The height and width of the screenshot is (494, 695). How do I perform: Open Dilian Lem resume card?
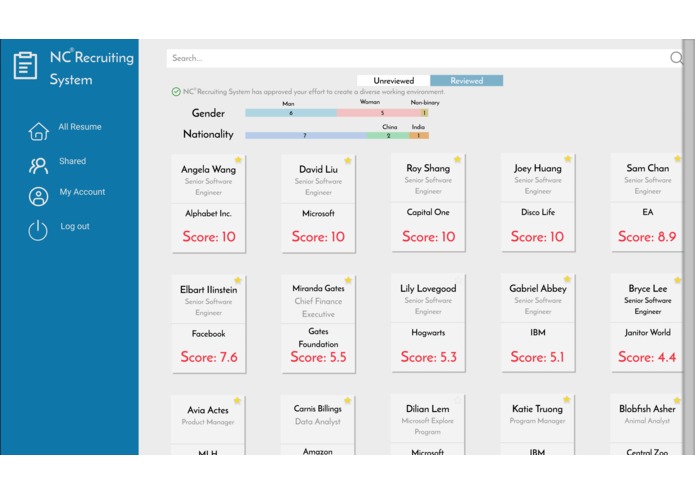[x=428, y=425]
